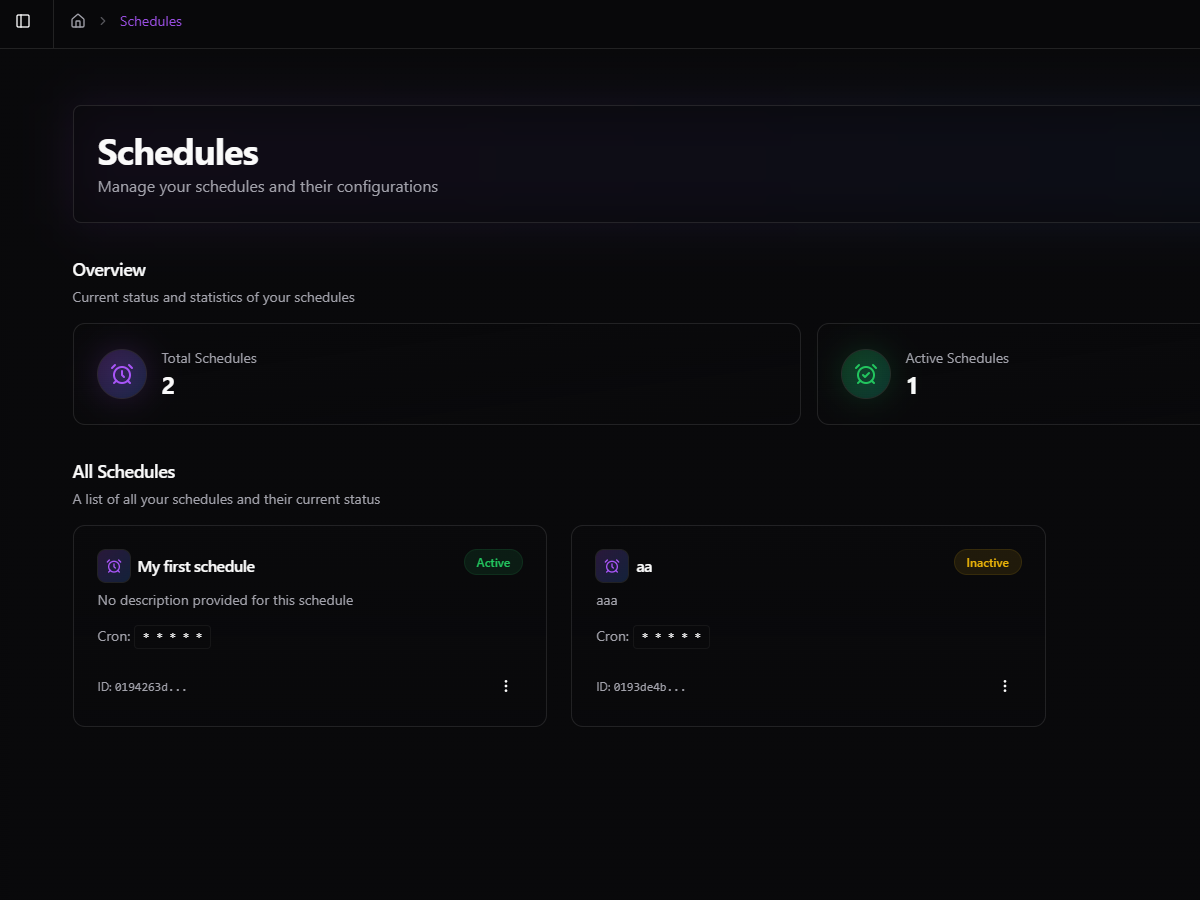Open three-dot menu for aa schedule

point(1005,686)
